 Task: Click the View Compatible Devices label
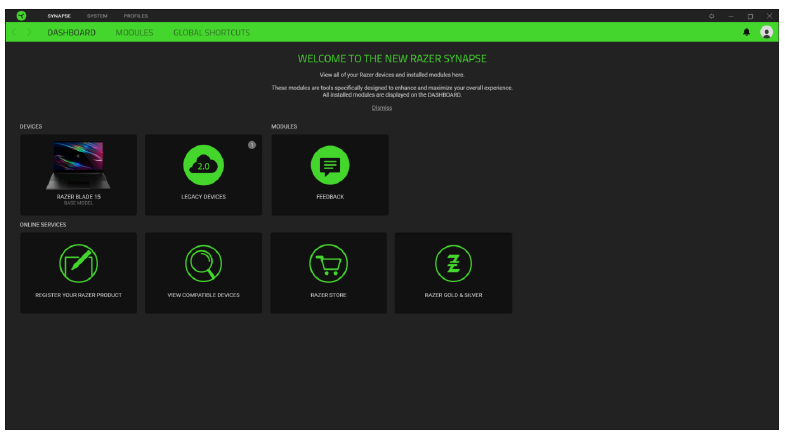point(203,295)
